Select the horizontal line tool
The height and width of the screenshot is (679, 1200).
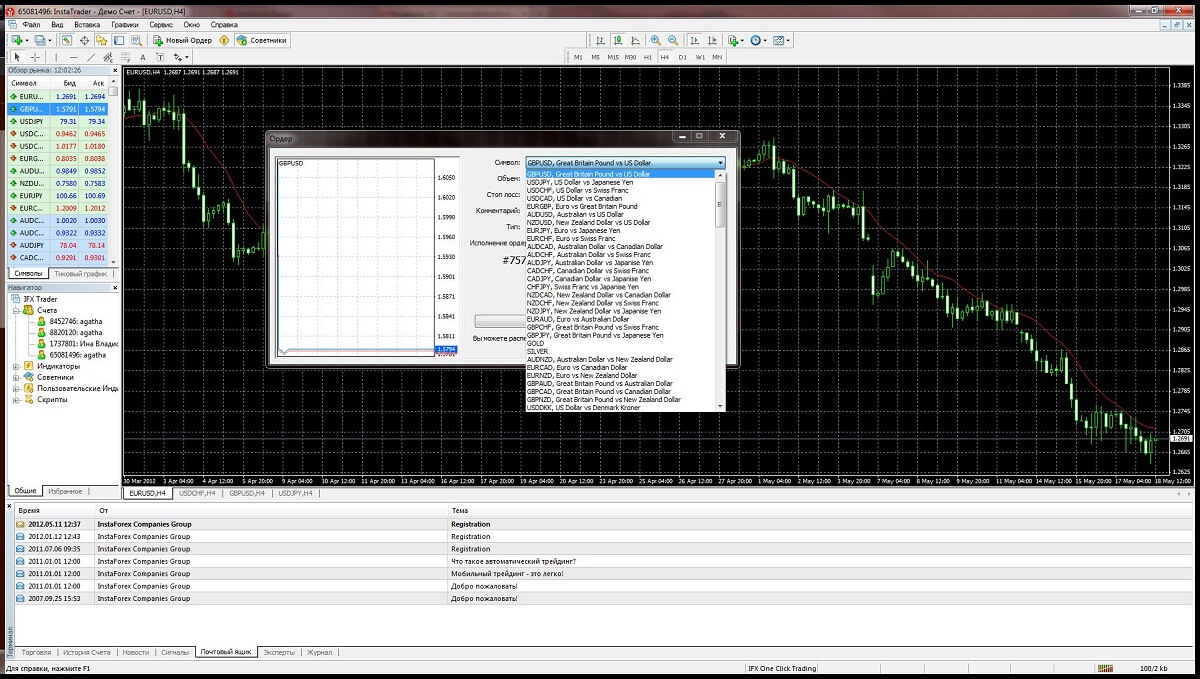73,57
